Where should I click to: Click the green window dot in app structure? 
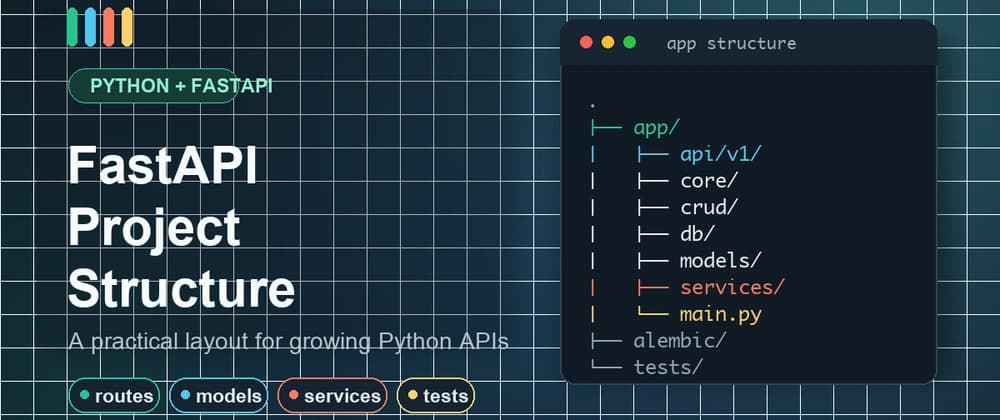click(x=629, y=43)
